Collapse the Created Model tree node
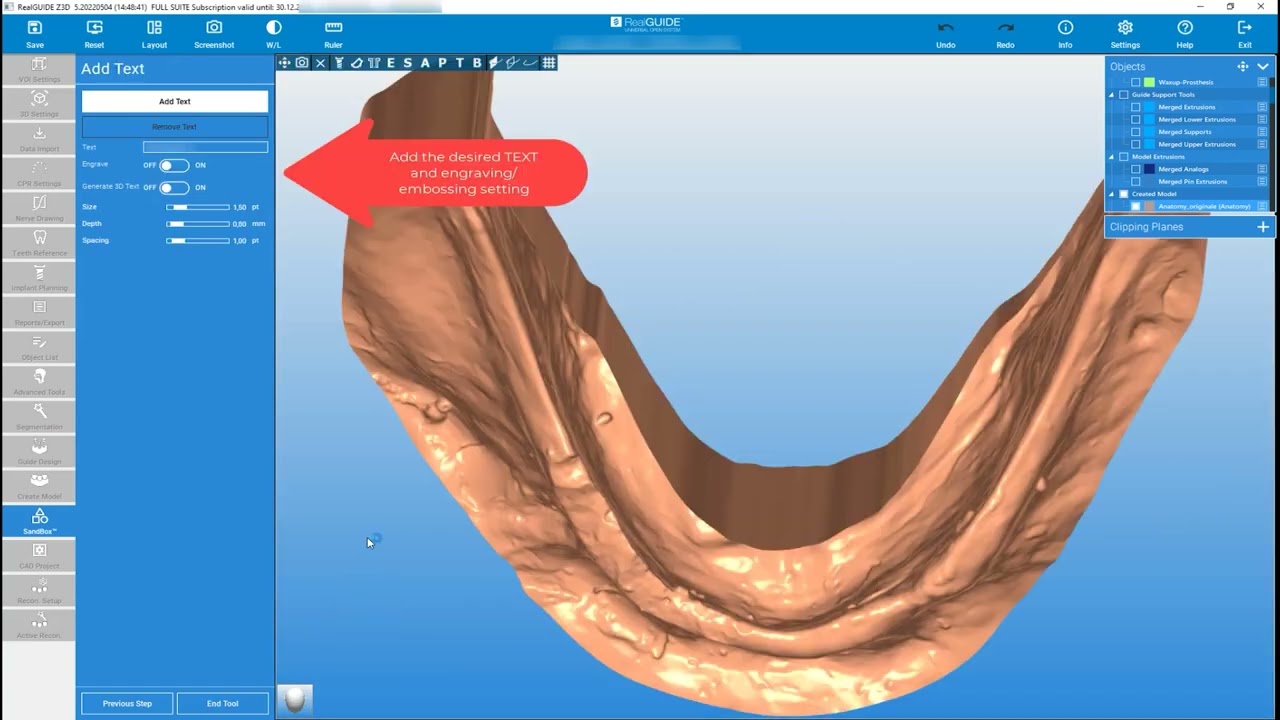Image resolution: width=1280 pixels, height=720 pixels. pyautogui.click(x=1111, y=194)
